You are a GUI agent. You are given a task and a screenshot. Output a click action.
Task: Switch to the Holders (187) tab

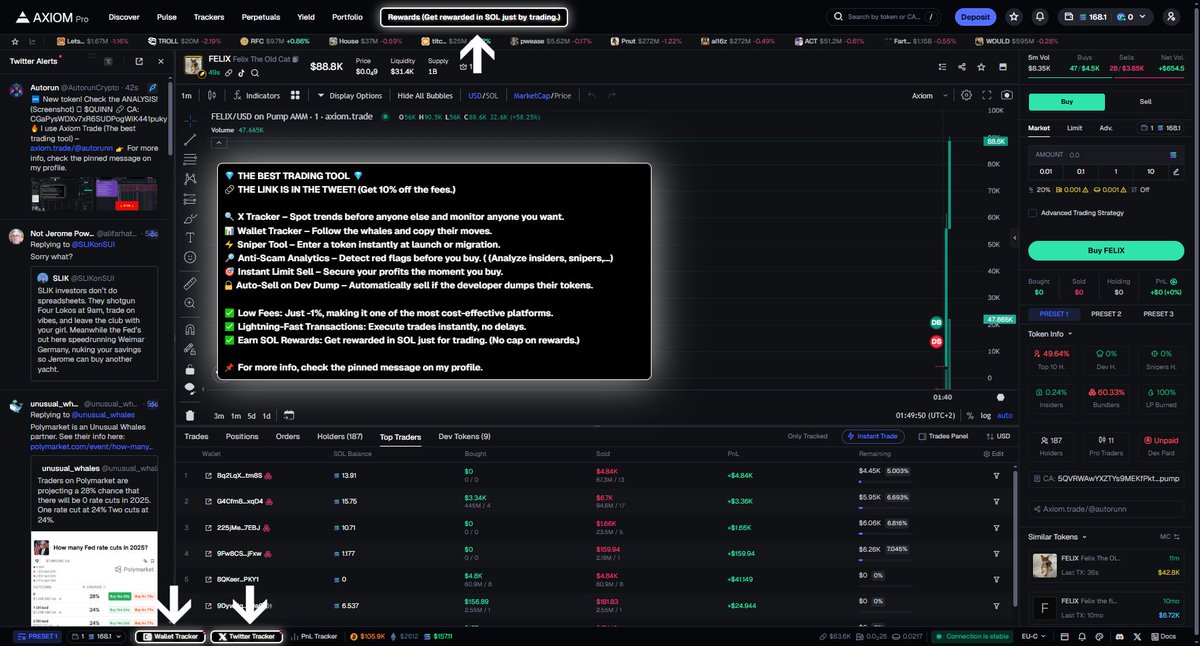(x=340, y=436)
